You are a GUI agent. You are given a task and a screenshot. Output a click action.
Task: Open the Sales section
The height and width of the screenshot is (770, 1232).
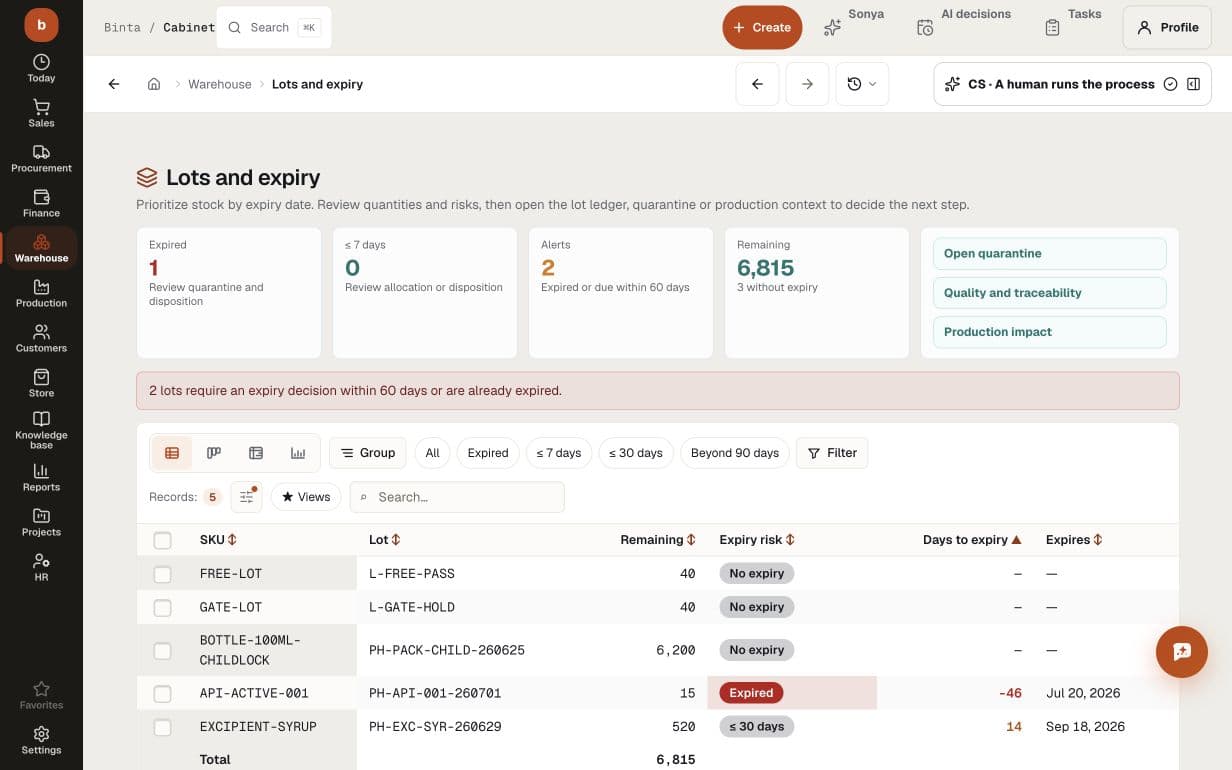click(x=41, y=113)
